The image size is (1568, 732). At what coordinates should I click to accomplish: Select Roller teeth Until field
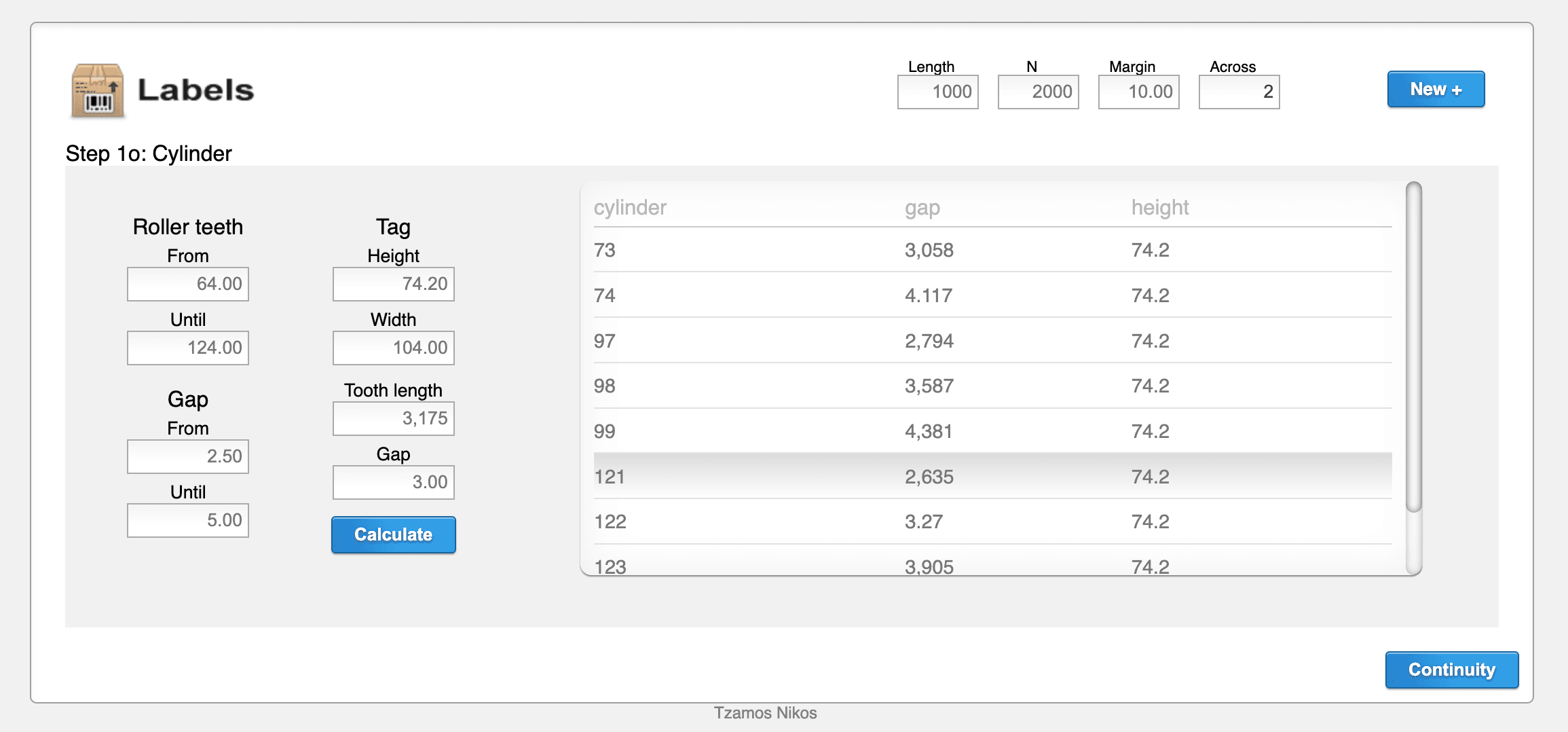click(188, 348)
